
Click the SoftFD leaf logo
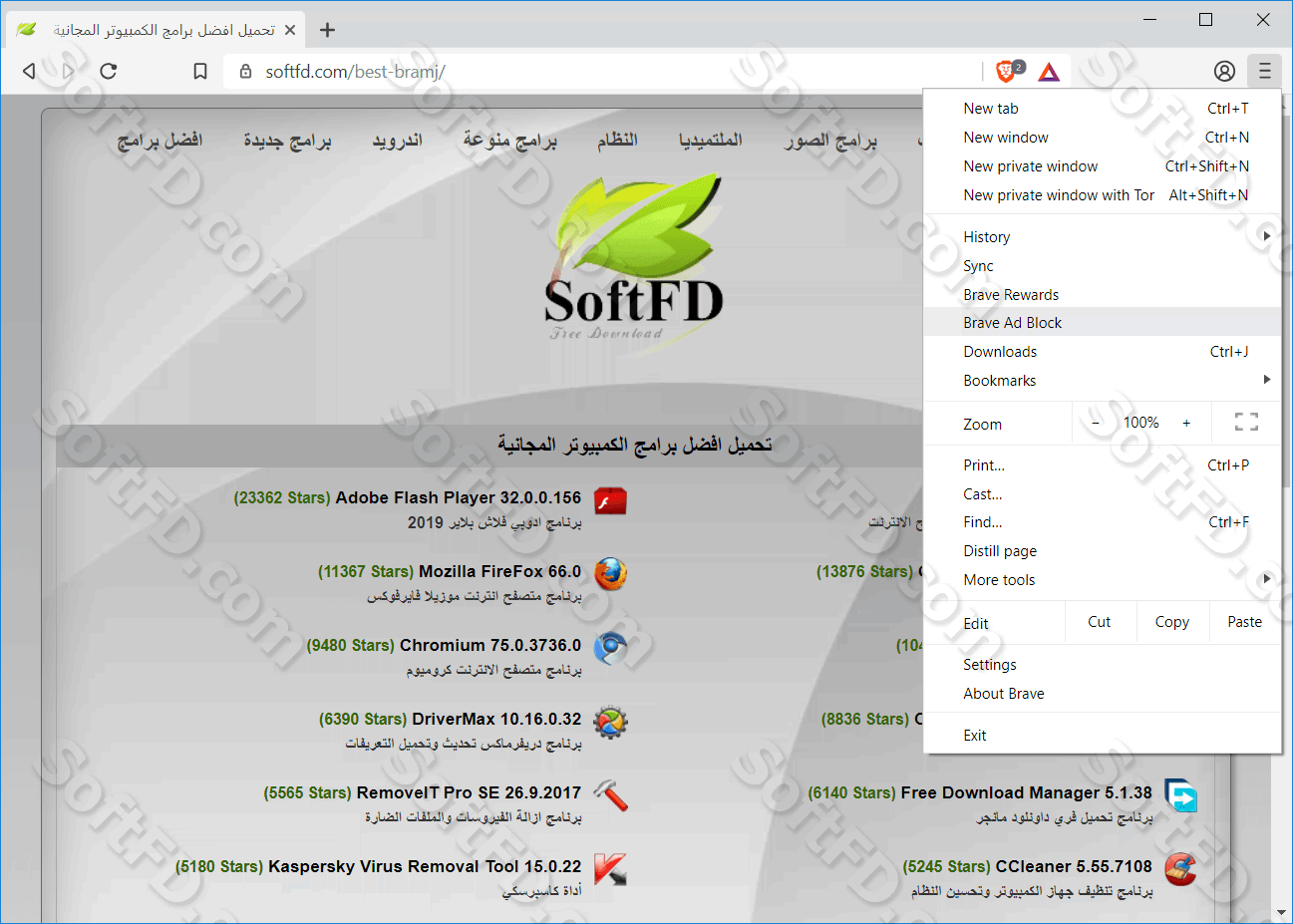(x=634, y=257)
